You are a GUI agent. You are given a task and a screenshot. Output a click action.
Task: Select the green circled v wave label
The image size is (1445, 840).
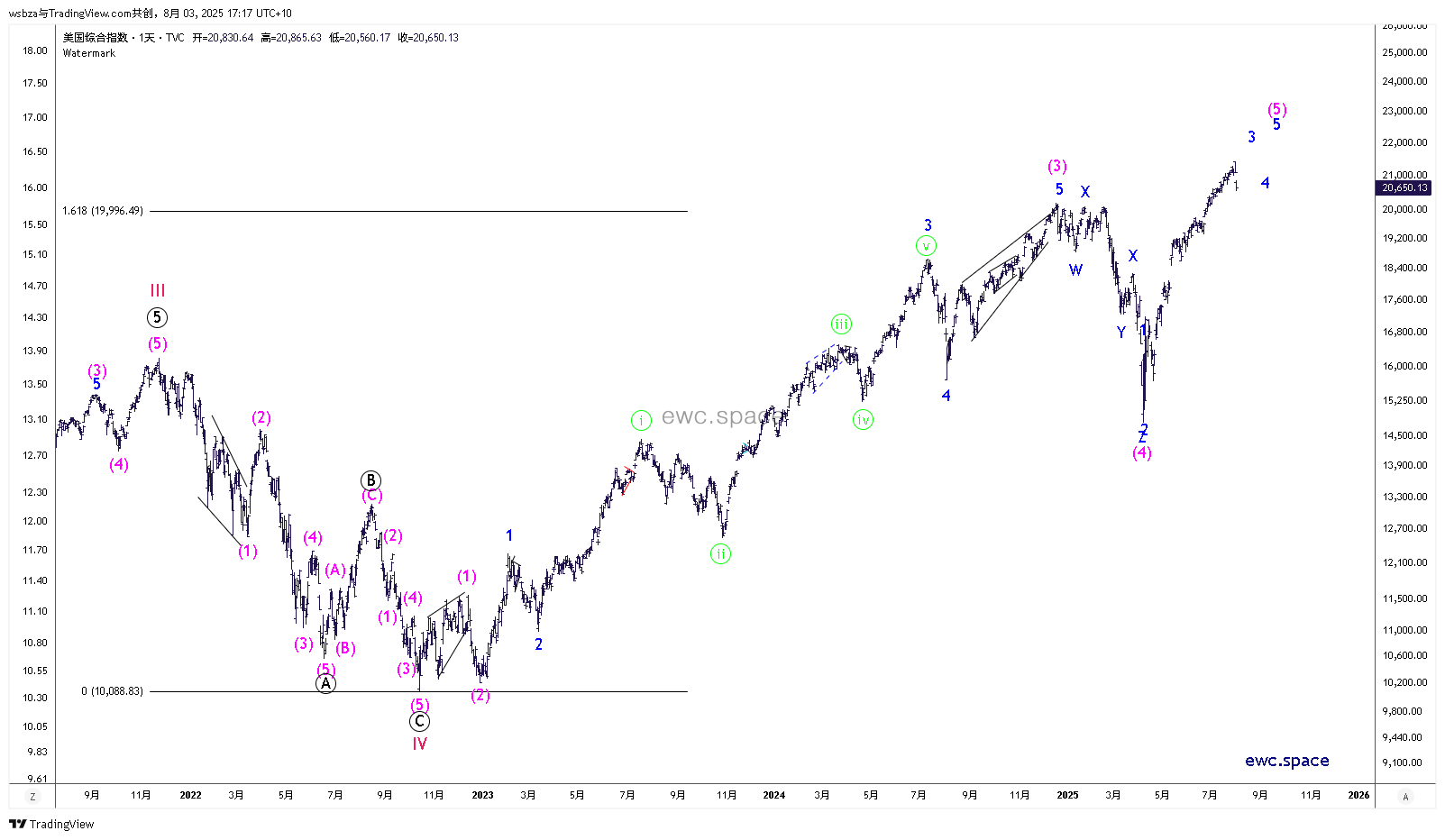(x=926, y=246)
